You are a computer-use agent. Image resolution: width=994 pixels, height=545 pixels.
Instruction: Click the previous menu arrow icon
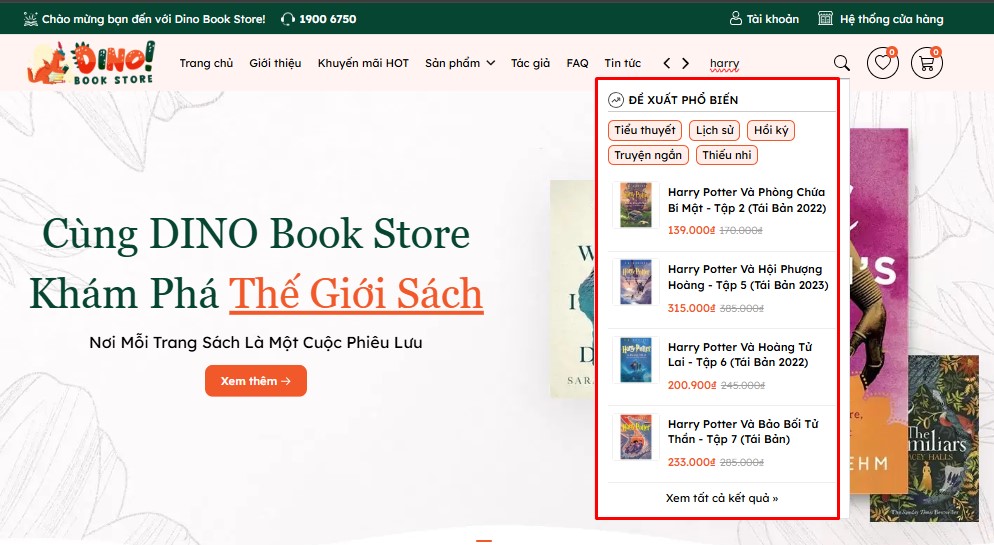[666, 63]
